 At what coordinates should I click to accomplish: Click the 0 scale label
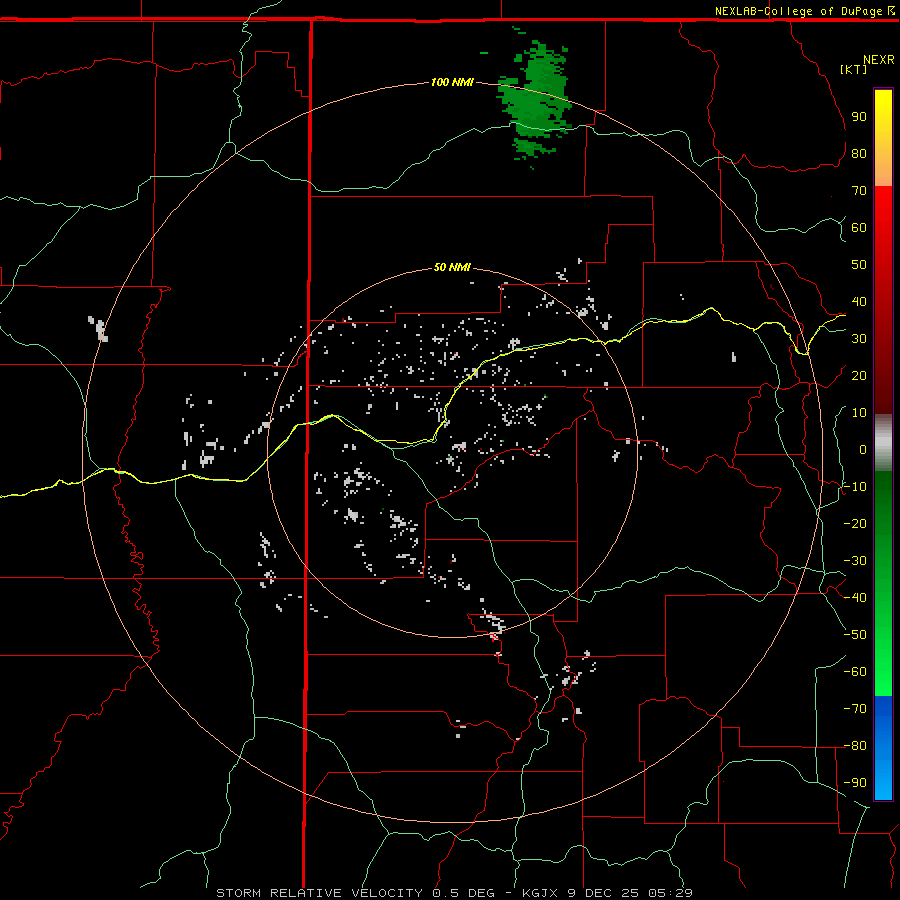click(x=863, y=449)
